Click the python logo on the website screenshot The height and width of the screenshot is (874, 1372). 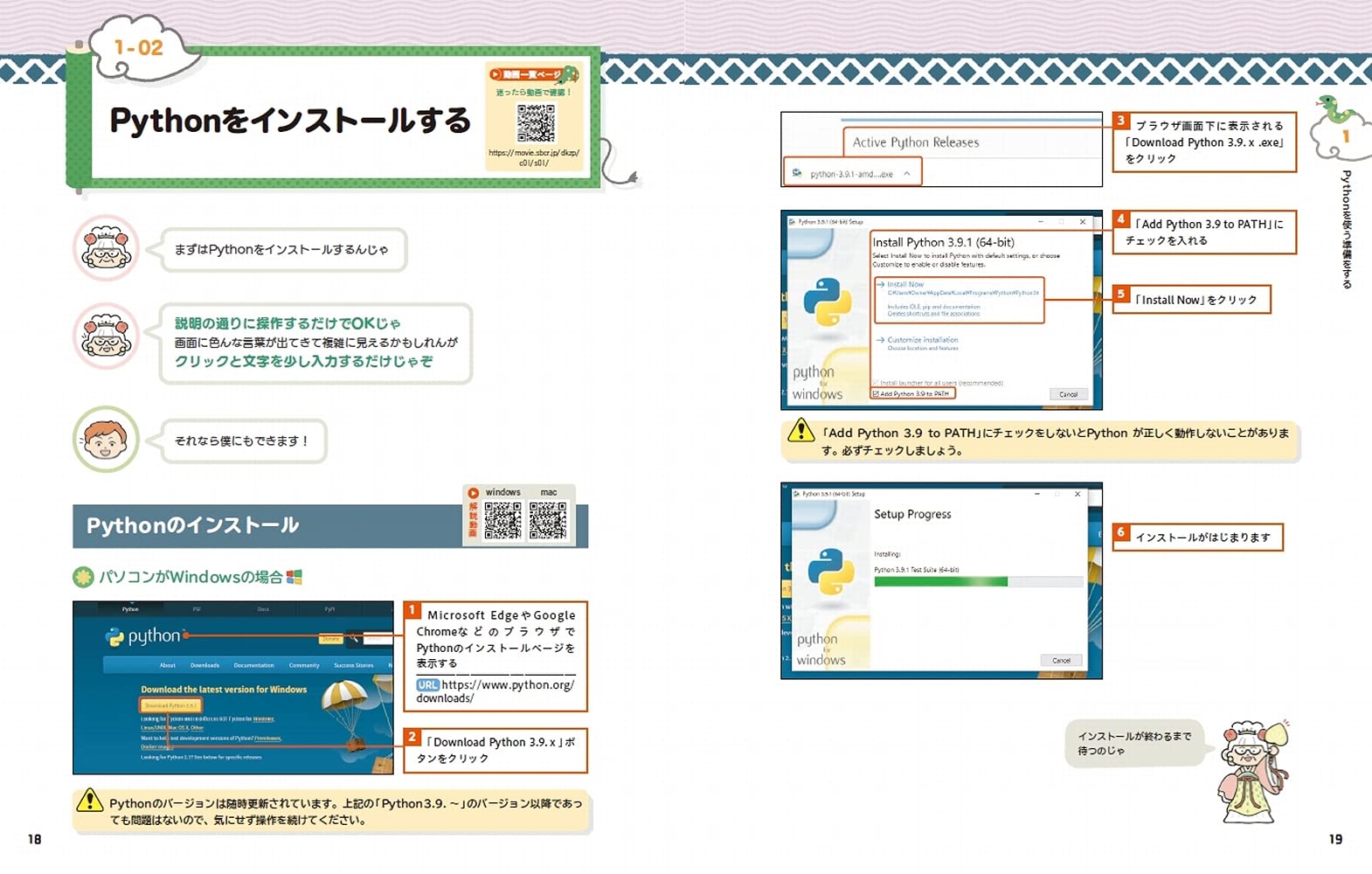pyautogui.click(x=142, y=637)
